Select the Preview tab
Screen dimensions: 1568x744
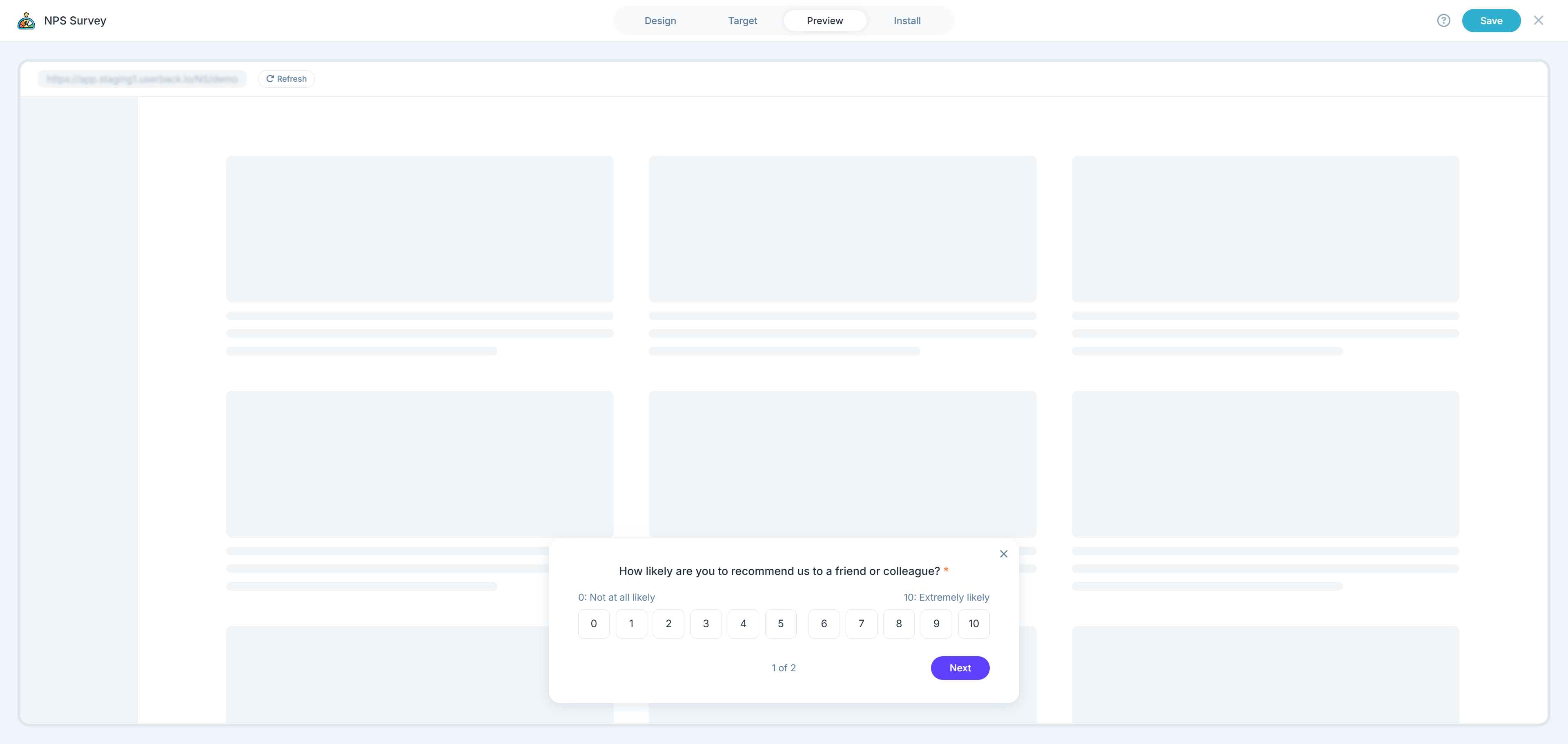pyautogui.click(x=824, y=21)
